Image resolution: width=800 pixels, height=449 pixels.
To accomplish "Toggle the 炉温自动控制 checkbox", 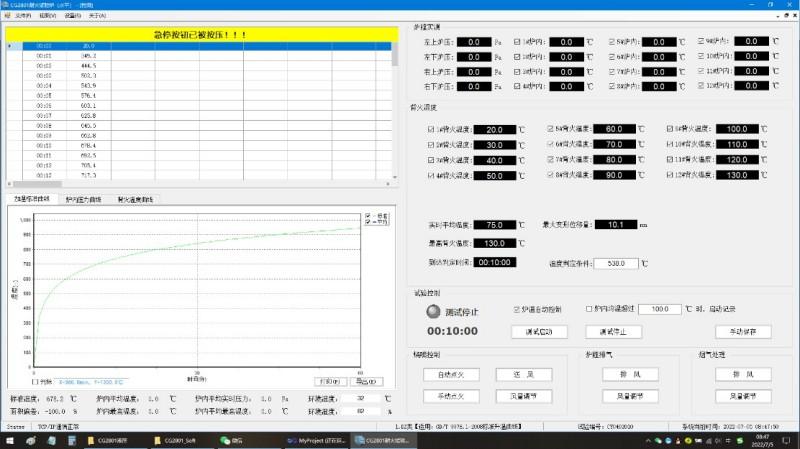I will 516,309.
